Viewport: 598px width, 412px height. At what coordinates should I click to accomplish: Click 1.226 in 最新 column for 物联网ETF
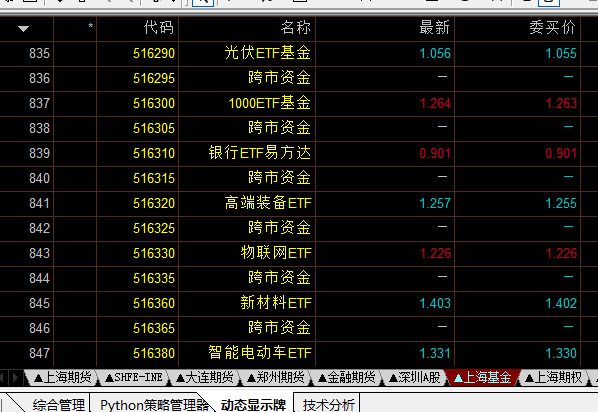(x=435, y=253)
